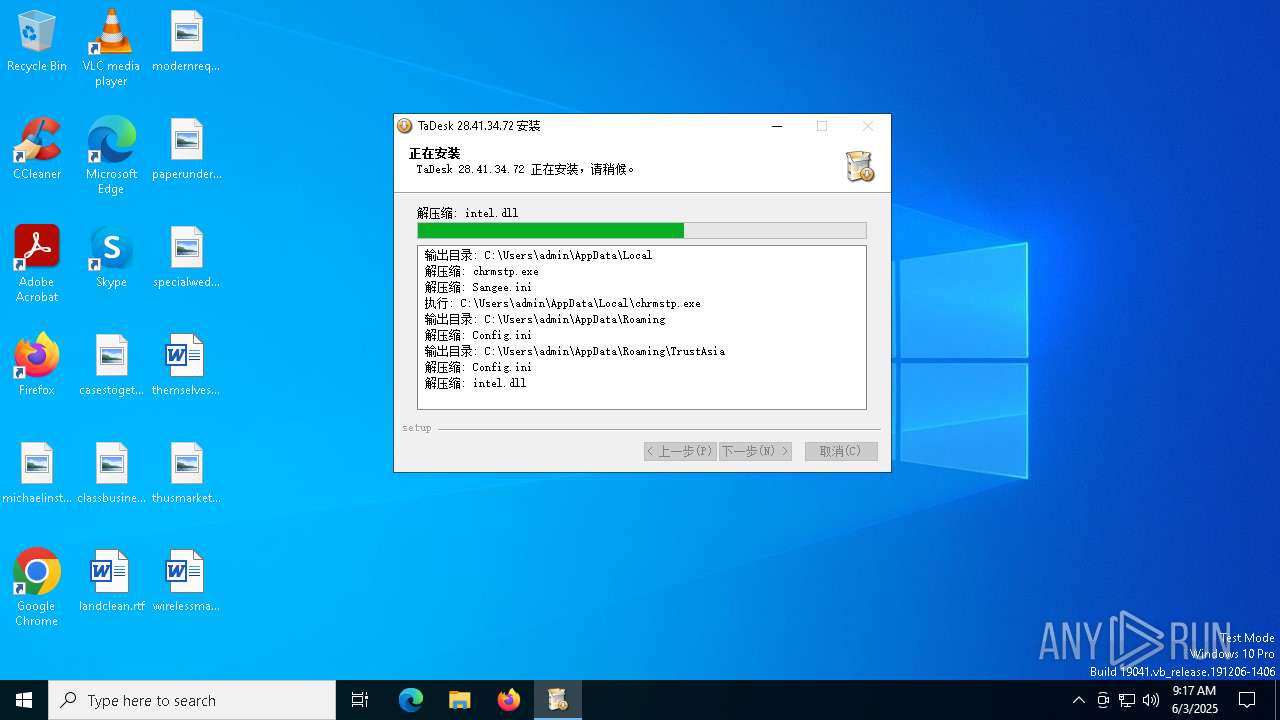Select log line 输出目录 AppData\Roaming\TrustAsia
The image size is (1280, 720).
(575, 351)
